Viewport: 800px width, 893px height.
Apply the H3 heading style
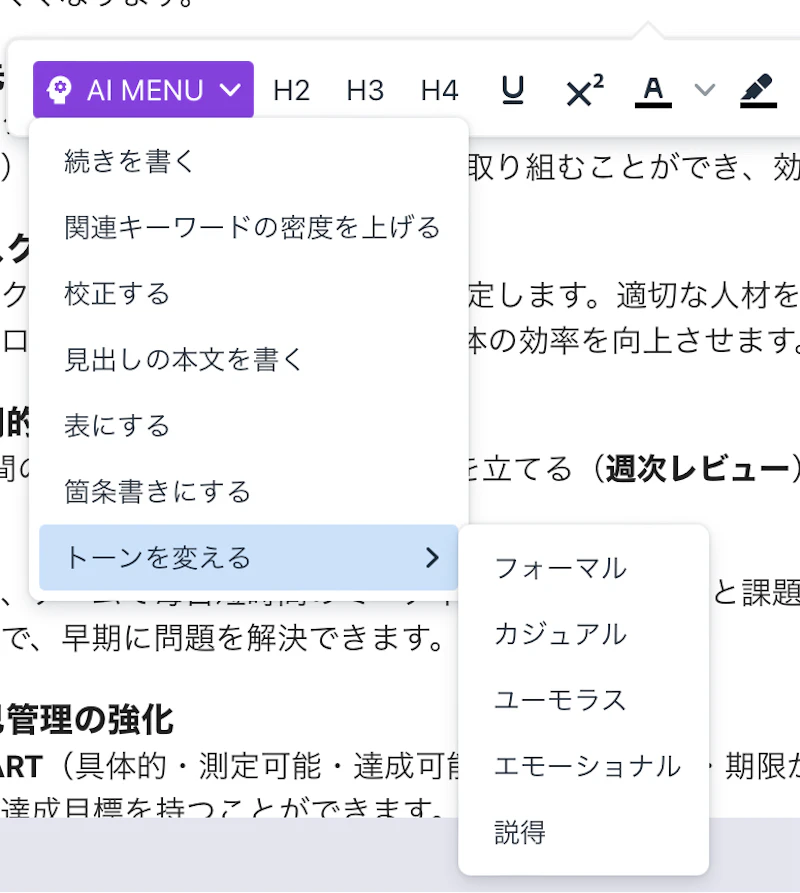point(365,89)
